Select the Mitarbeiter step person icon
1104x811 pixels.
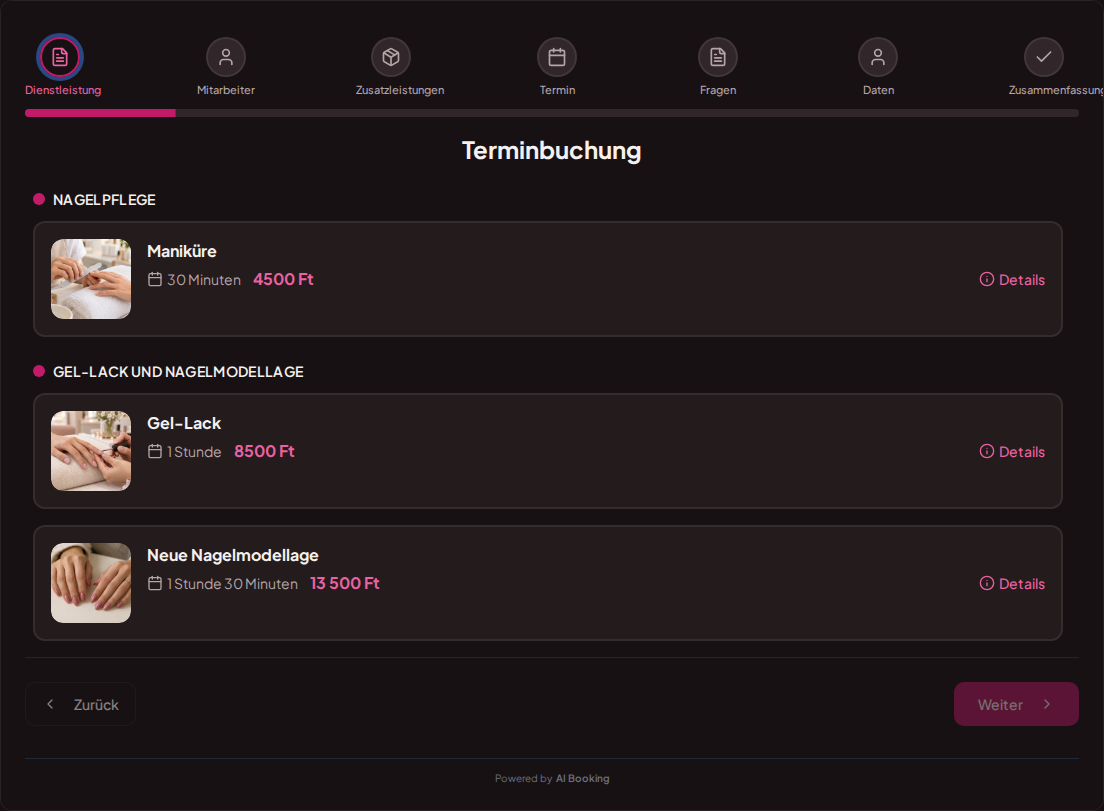pyautogui.click(x=226, y=57)
